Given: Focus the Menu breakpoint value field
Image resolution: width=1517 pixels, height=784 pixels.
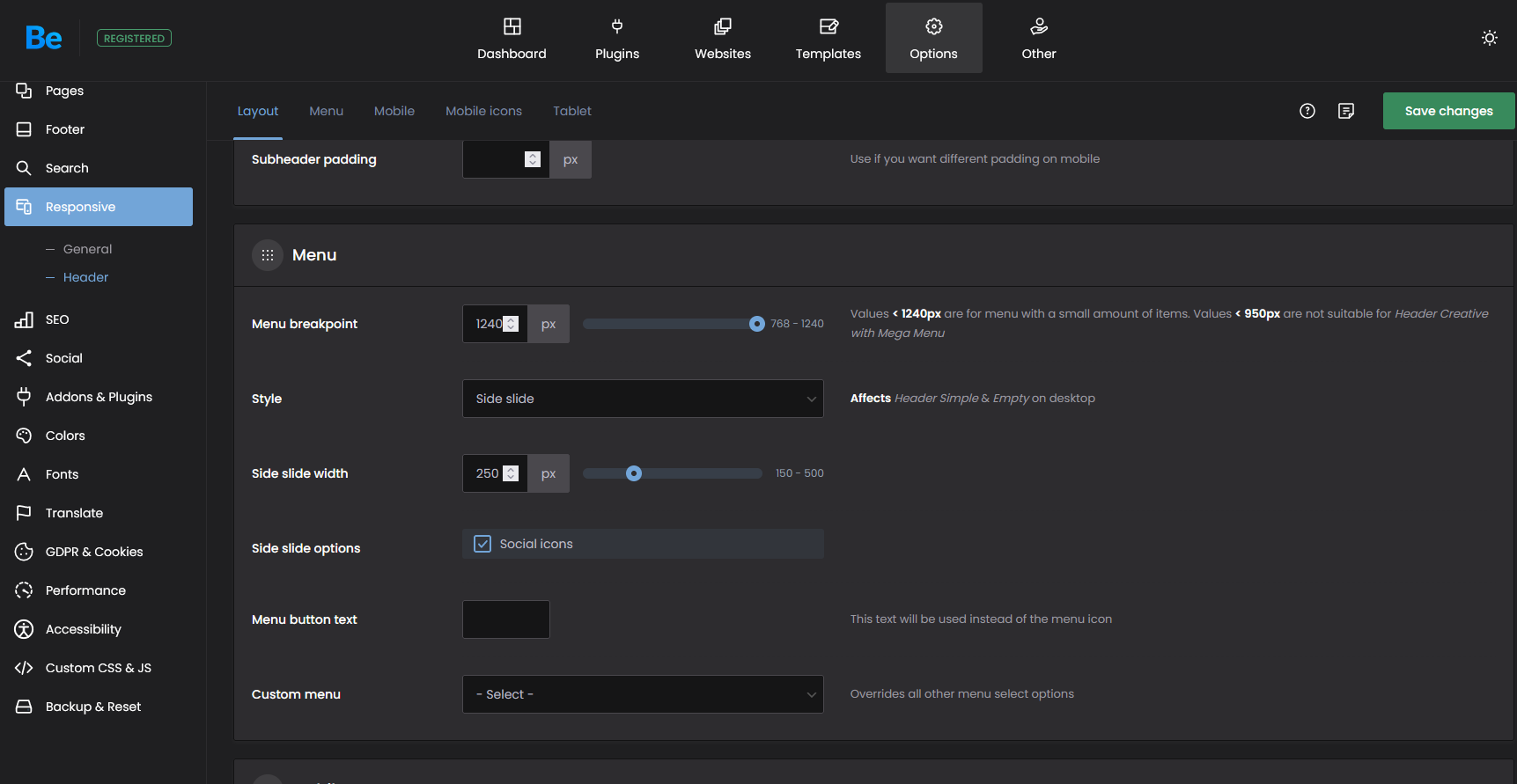Looking at the screenshot, I should (x=495, y=324).
